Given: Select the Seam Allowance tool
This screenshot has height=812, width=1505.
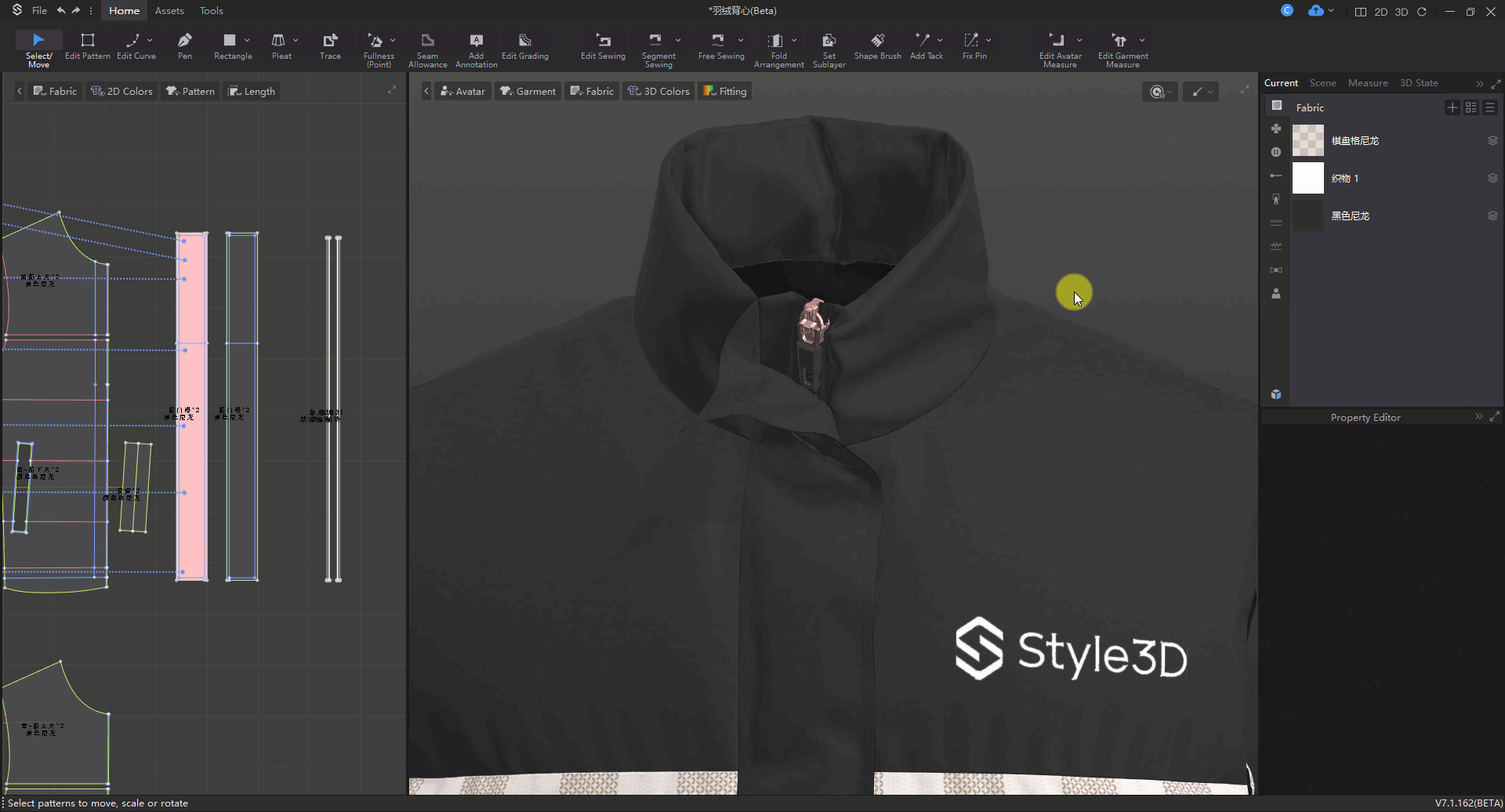Looking at the screenshot, I should [427, 49].
